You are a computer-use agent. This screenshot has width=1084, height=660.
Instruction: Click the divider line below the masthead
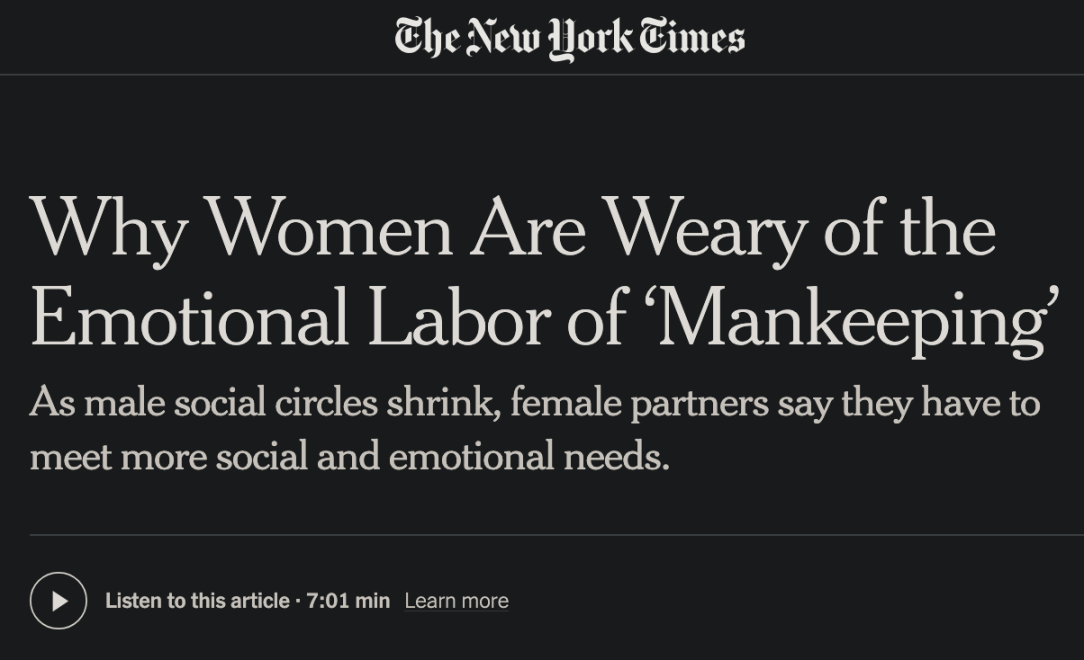click(542, 74)
